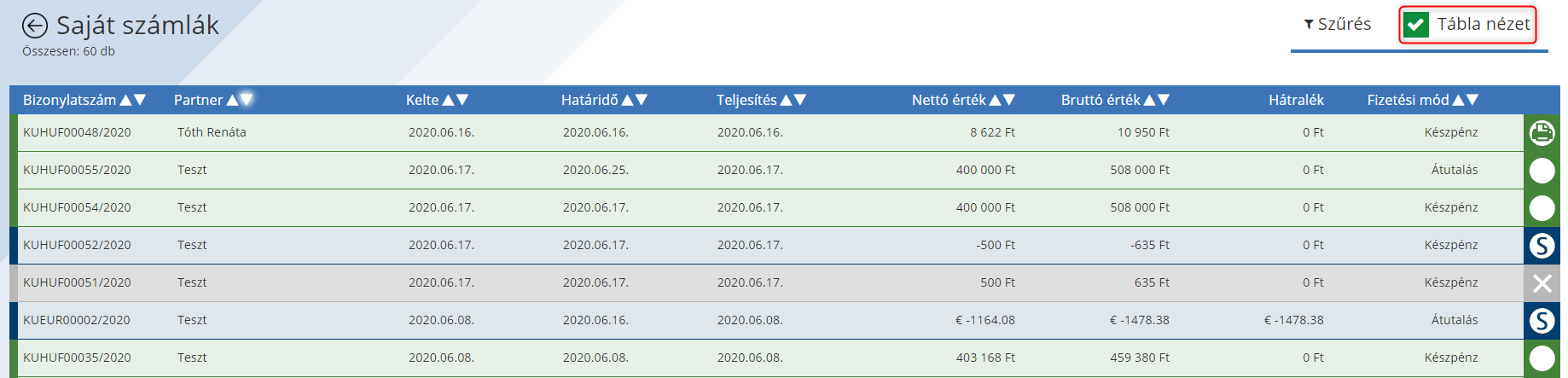
Task: Click the white circle icon on row KUHUF00054/2020
Action: 1542,208
